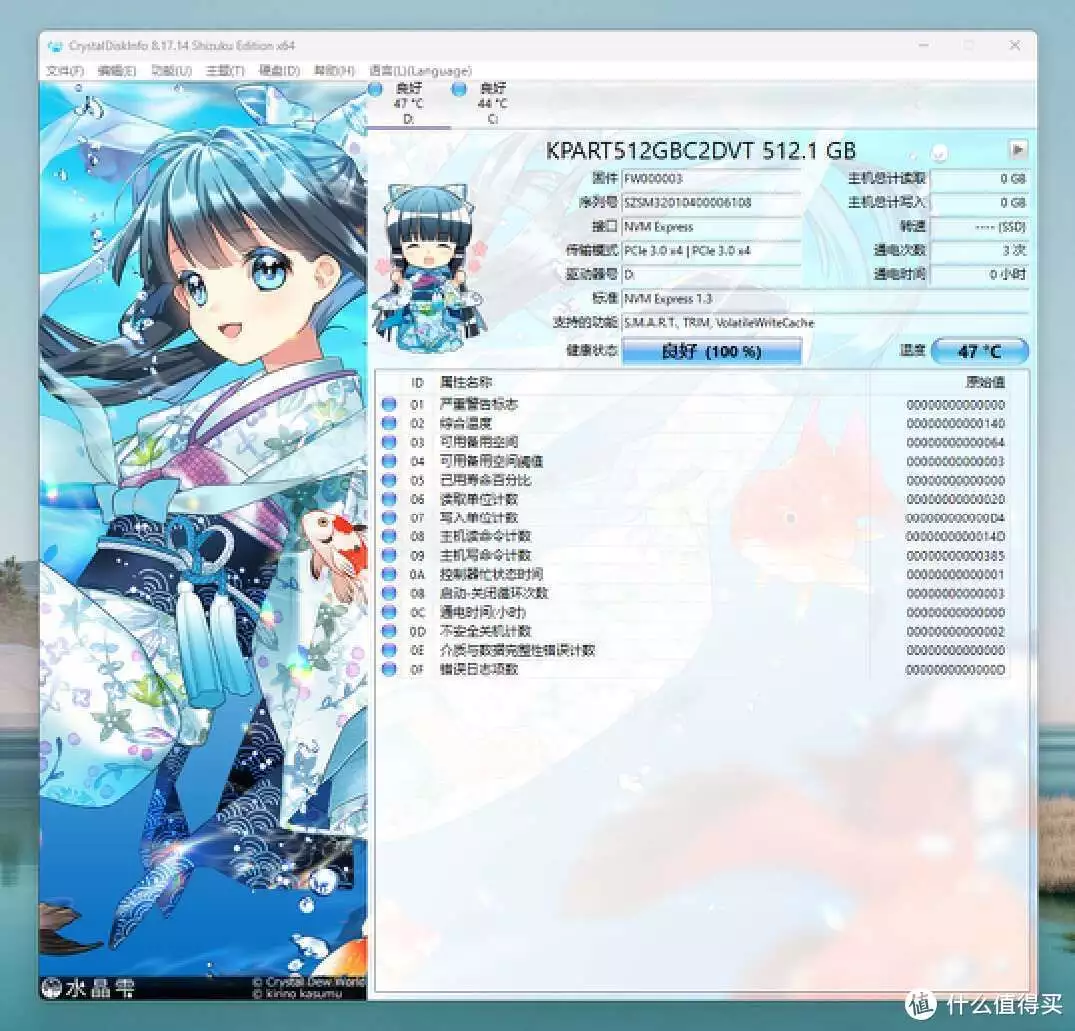This screenshot has width=1075, height=1031.
Task: Open the 编辑(E) menu
Action: 117,71
